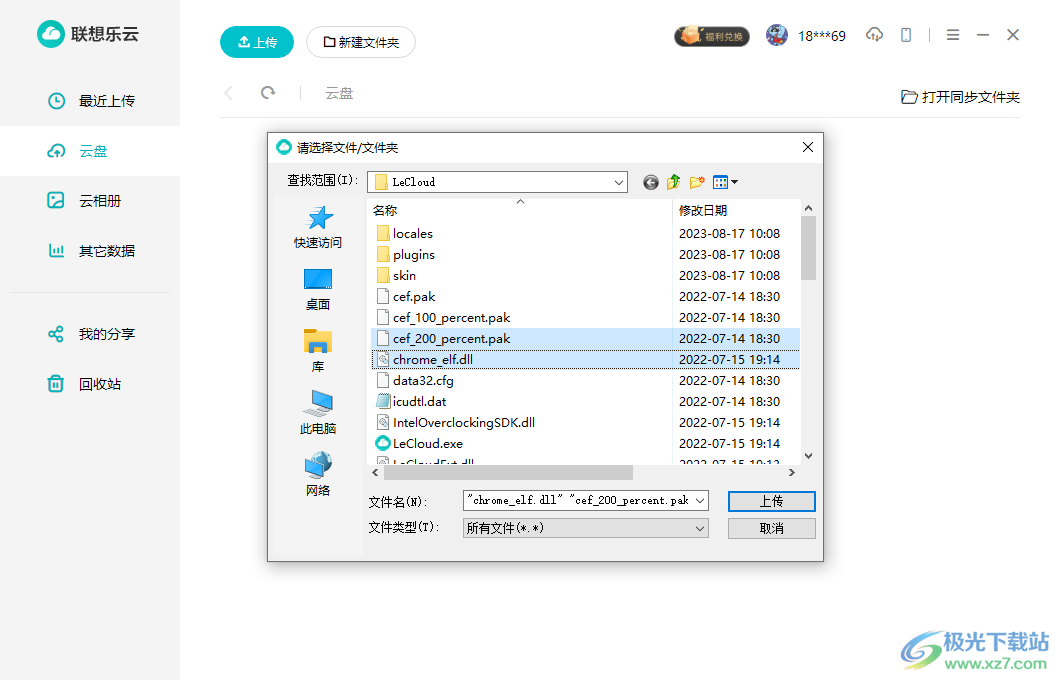Viewport: 1060px width, 680px height.
Task: Click the horizontal scrollbar left arrow
Action: pos(375,472)
